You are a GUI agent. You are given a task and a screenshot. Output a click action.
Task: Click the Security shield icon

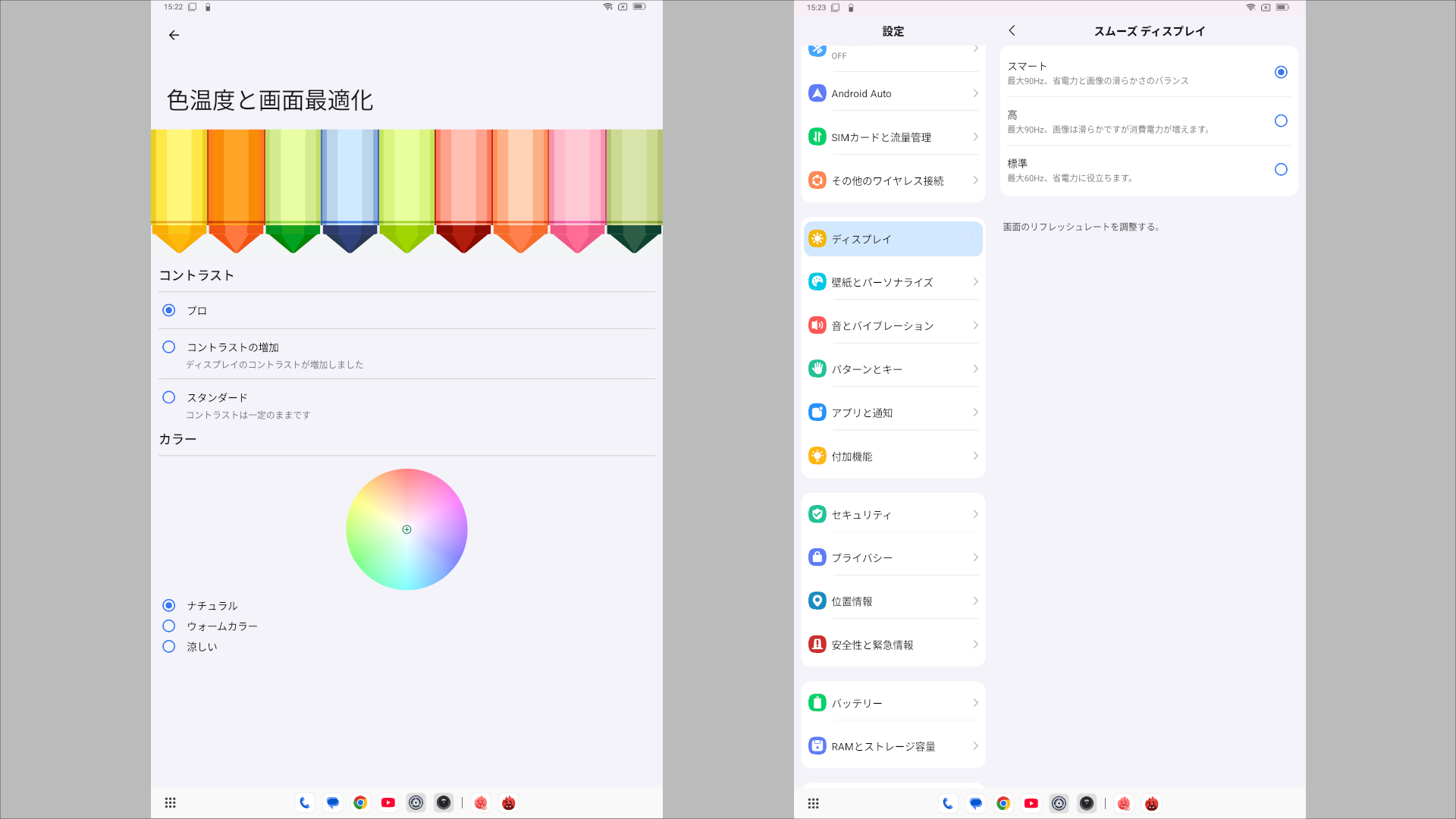tap(817, 514)
